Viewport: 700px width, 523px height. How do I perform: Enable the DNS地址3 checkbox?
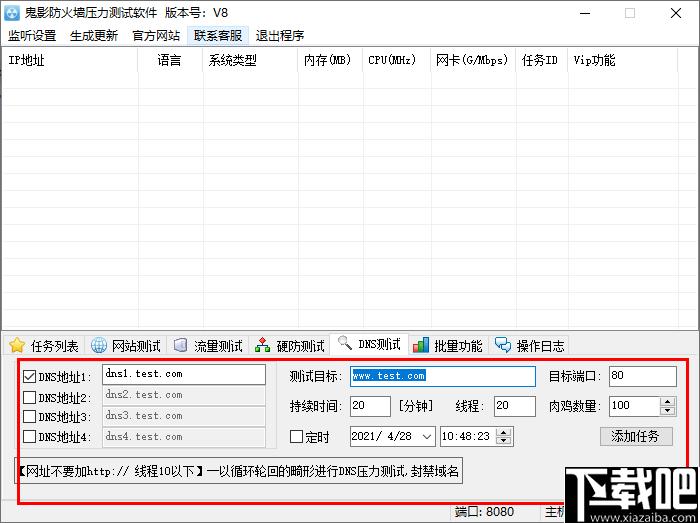[29, 417]
